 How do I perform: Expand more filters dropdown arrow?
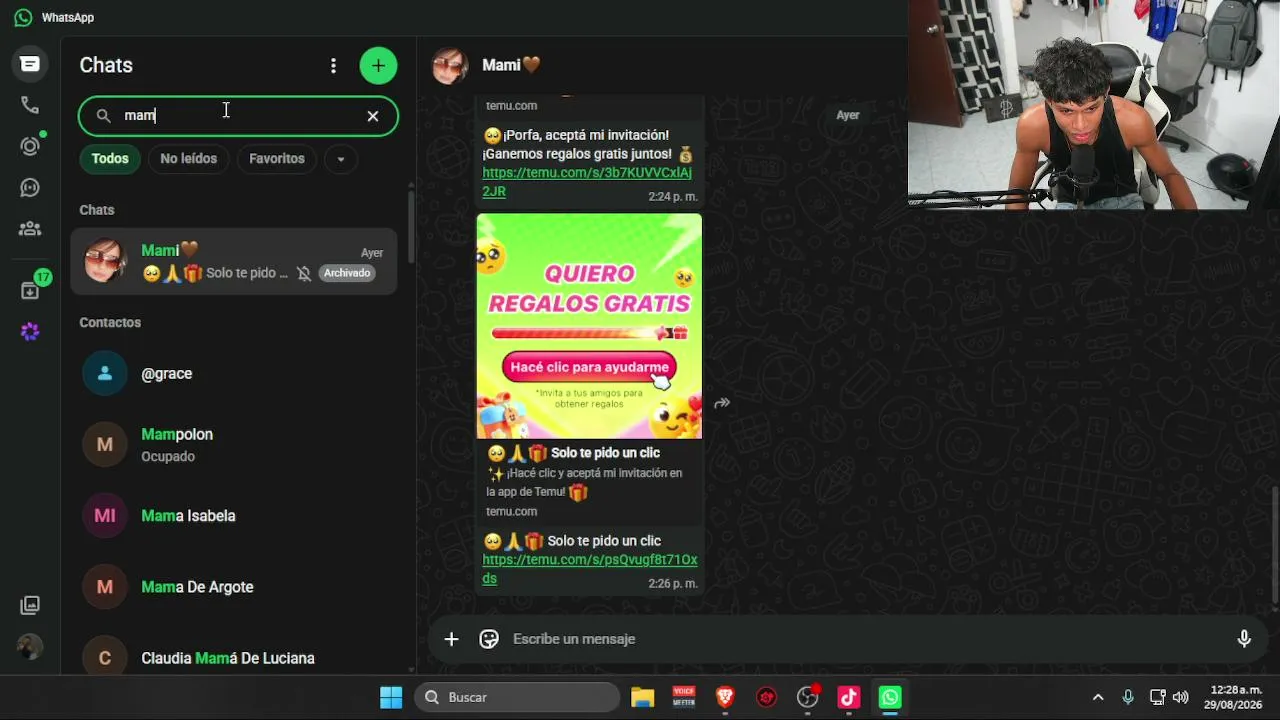coord(341,159)
